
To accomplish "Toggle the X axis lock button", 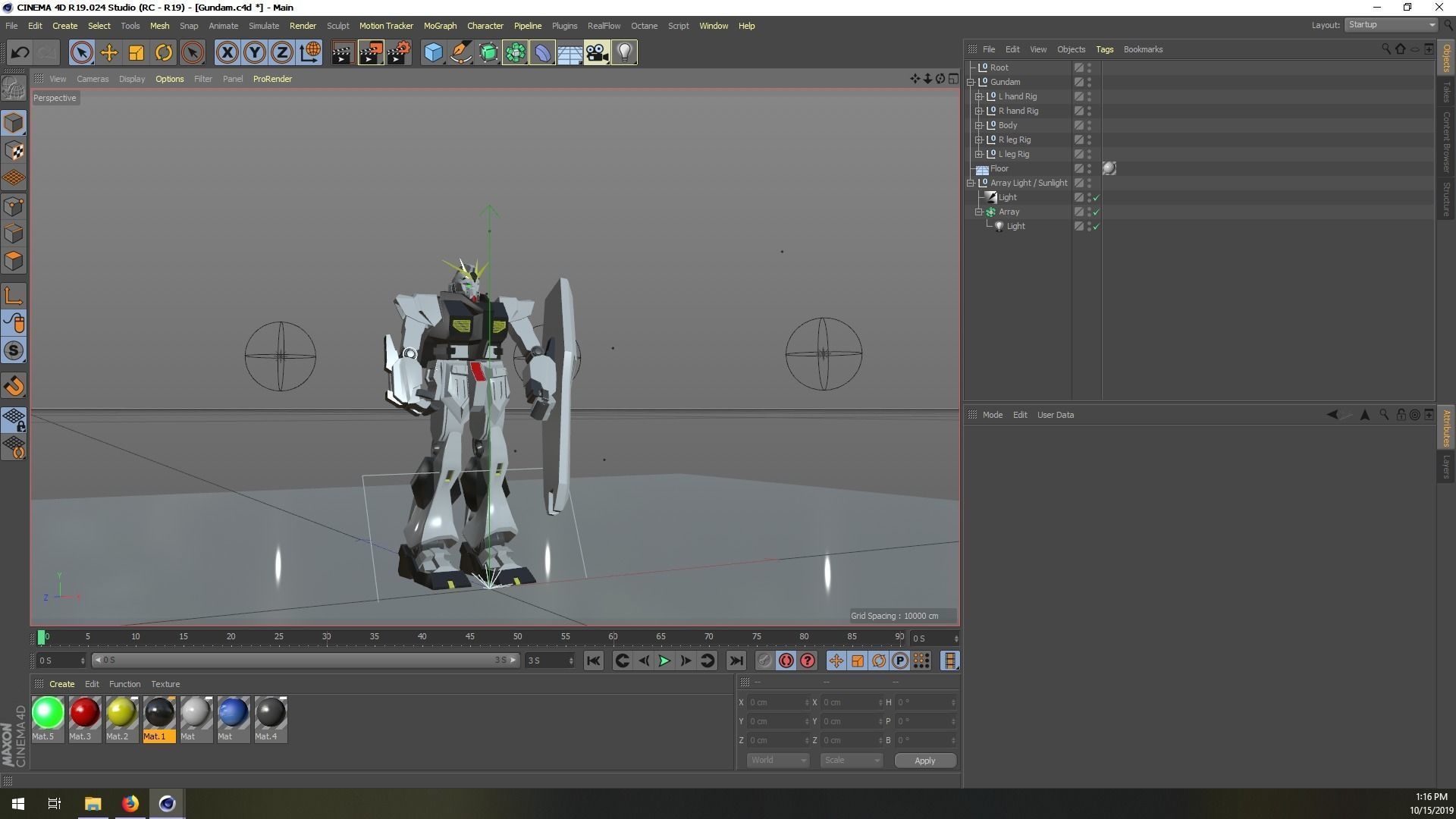I will [x=227, y=52].
